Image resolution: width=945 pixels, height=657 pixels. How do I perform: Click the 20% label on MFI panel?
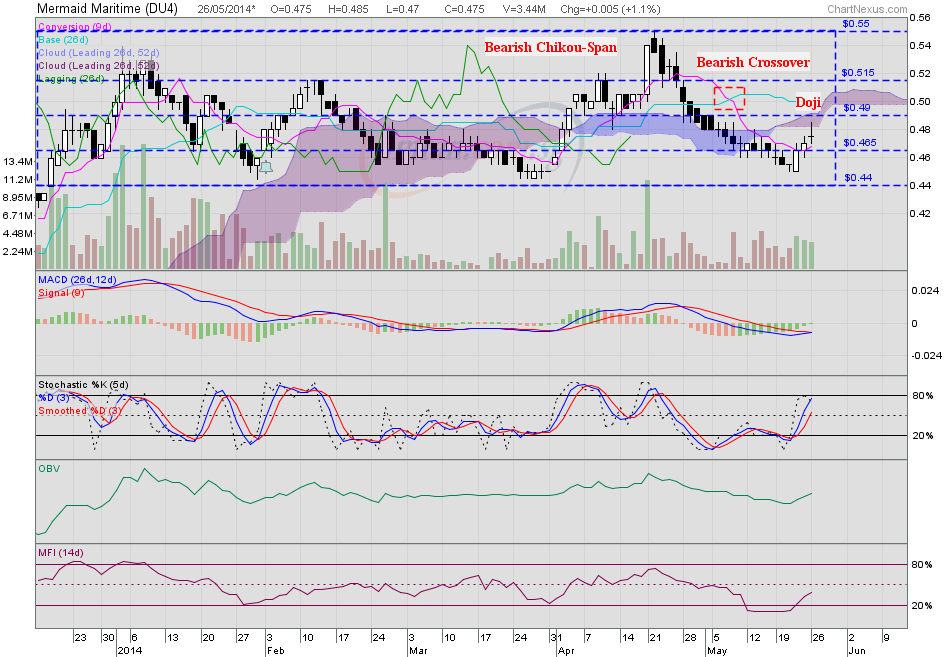922,605
